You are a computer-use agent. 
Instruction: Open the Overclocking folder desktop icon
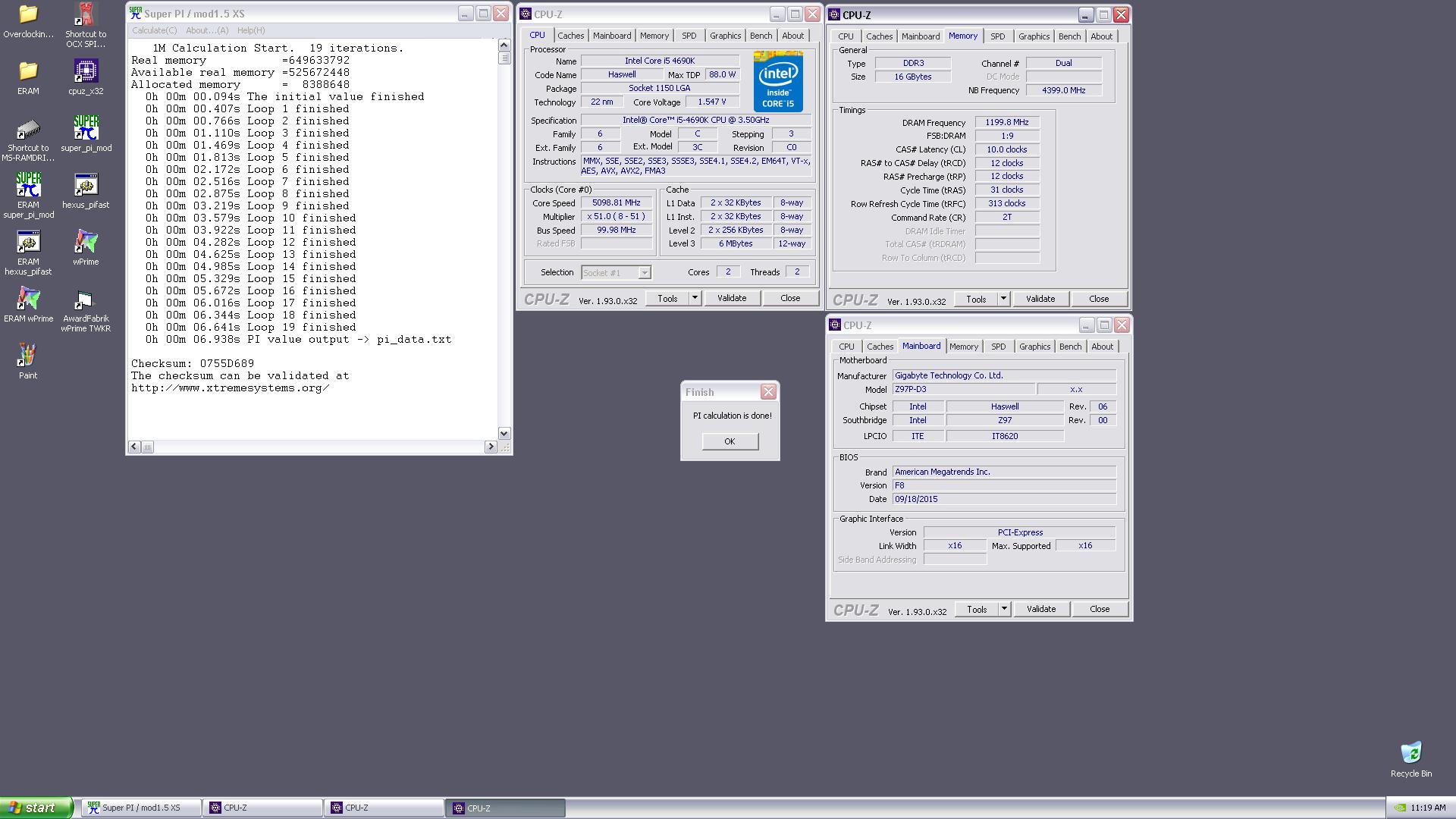[x=28, y=20]
